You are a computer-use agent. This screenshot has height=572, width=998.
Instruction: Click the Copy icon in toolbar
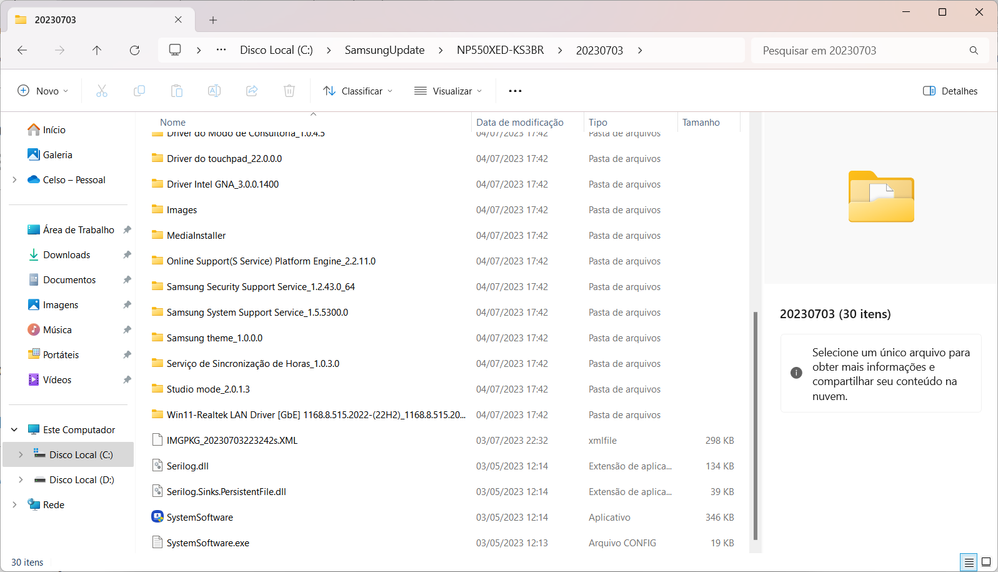pyautogui.click(x=139, y=91)
